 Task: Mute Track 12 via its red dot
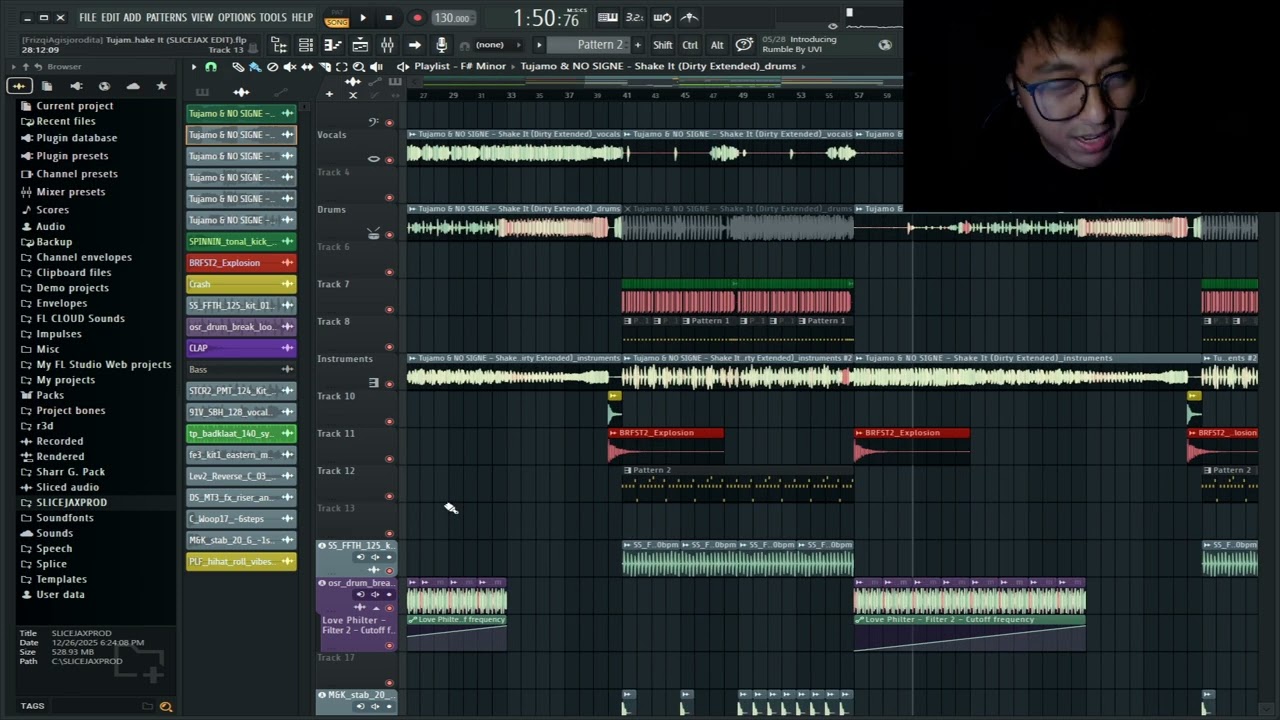coord(389,496)
